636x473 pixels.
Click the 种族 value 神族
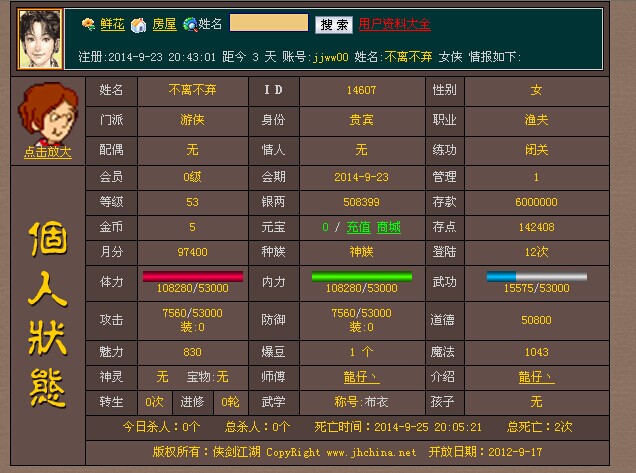pyautogui.click(x=361, y=252)
